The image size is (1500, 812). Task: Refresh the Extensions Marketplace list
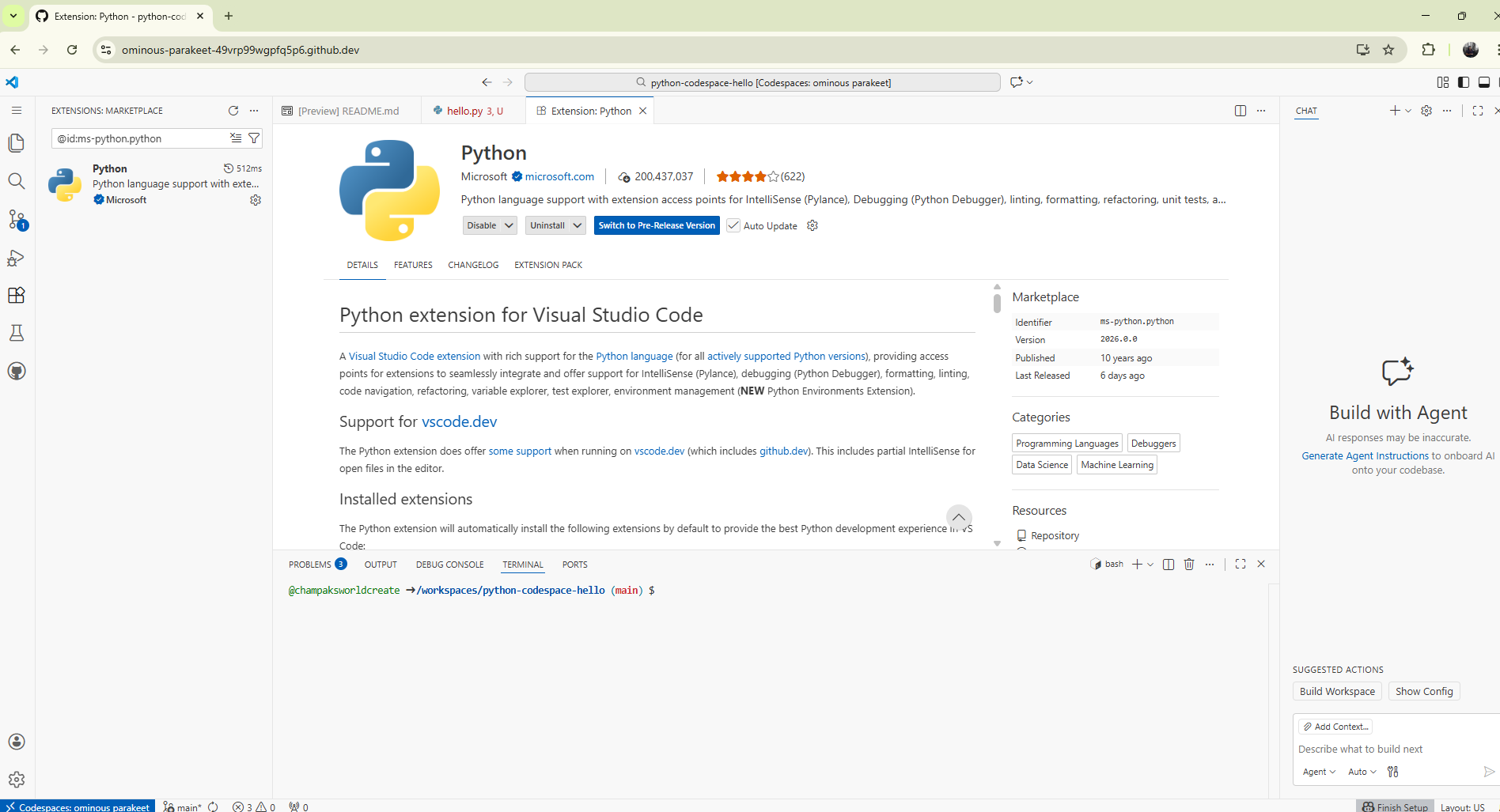(x=233, y=111)
